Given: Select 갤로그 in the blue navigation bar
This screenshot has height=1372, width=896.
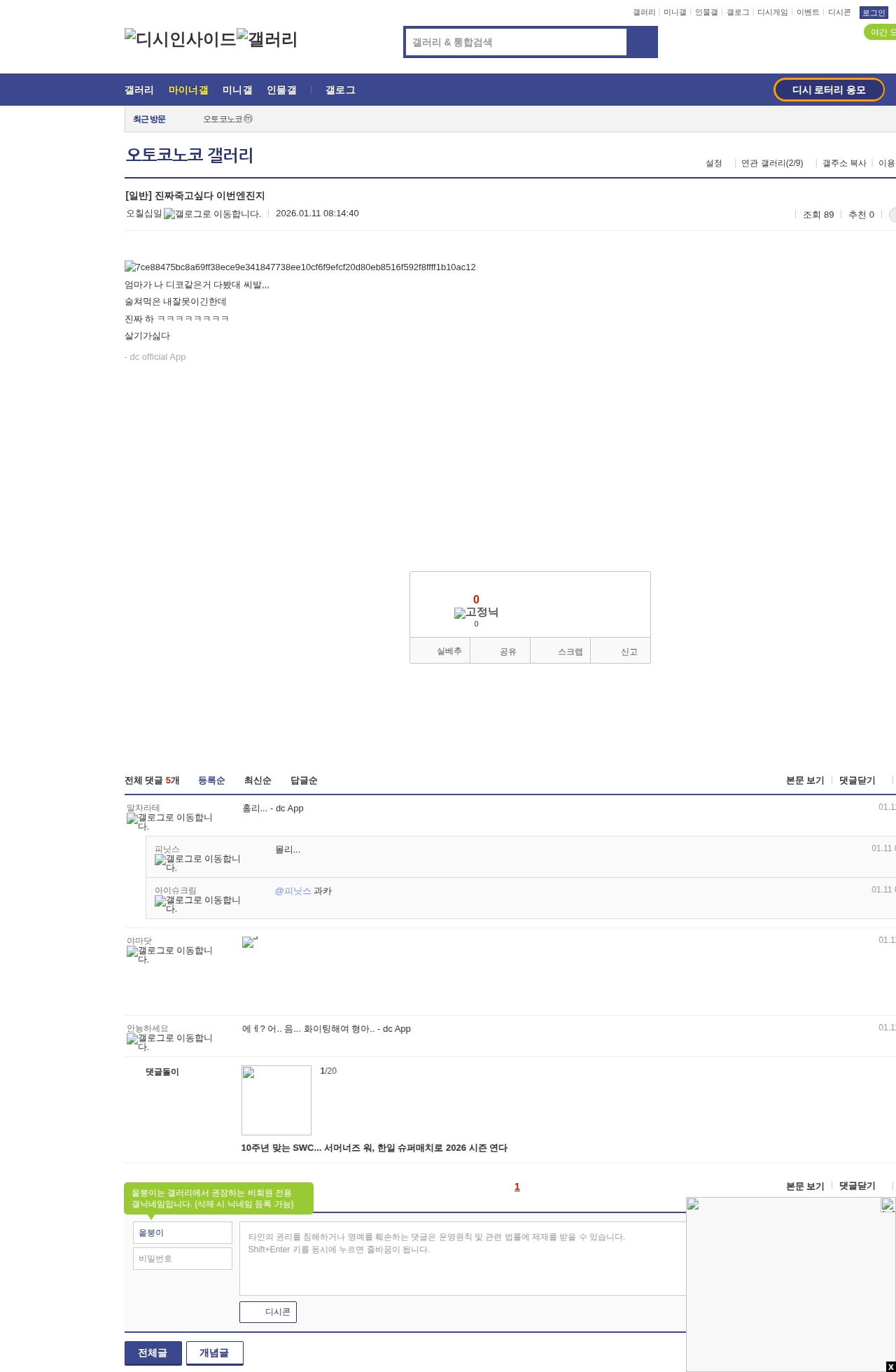Looking at the screenshot, I should tap(340, 90).
